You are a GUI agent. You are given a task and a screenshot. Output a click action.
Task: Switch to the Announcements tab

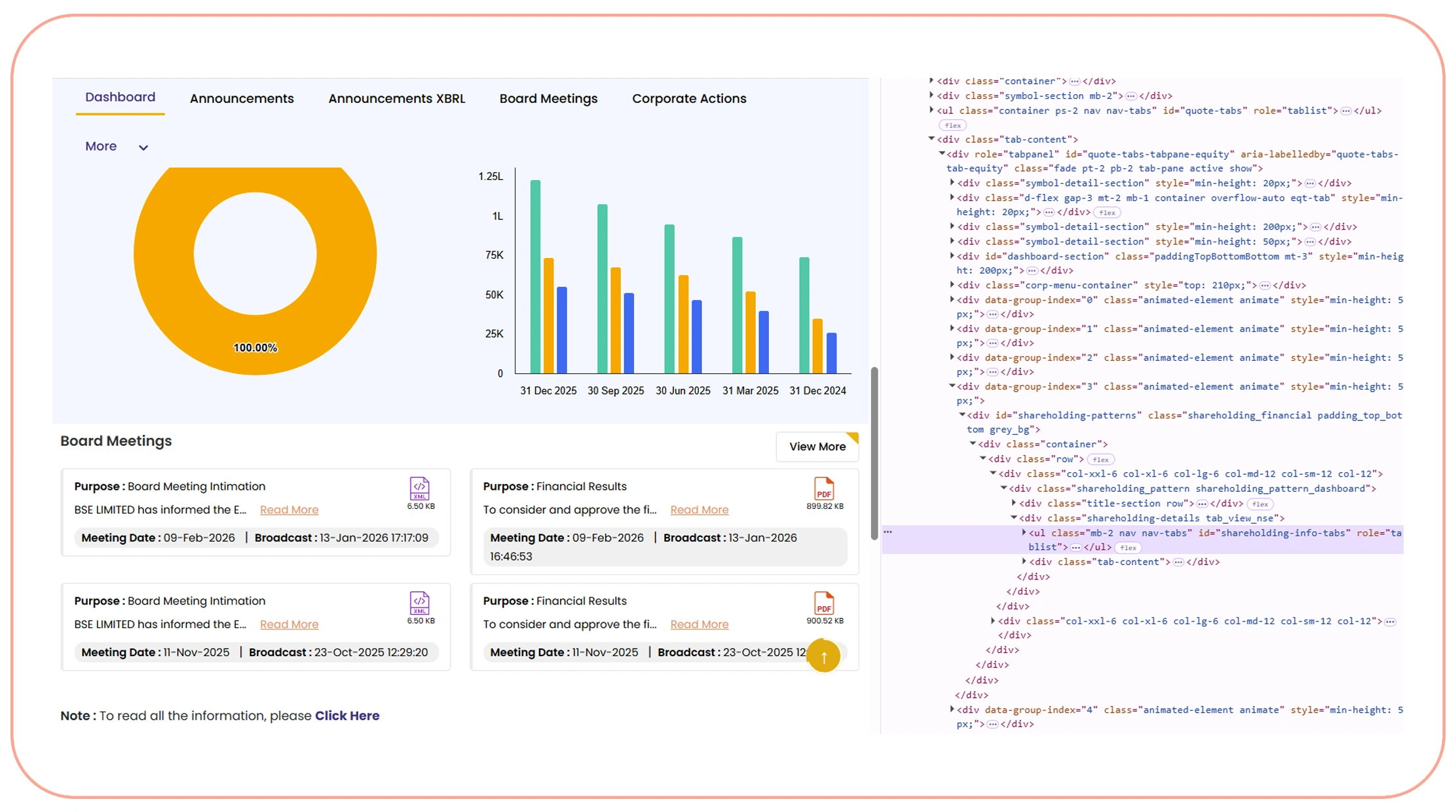click(242, 99)
